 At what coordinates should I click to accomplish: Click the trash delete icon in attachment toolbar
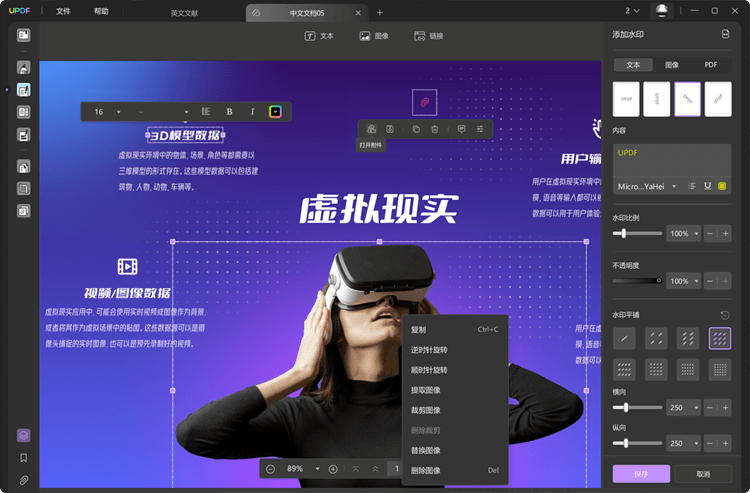coord(434,129)
